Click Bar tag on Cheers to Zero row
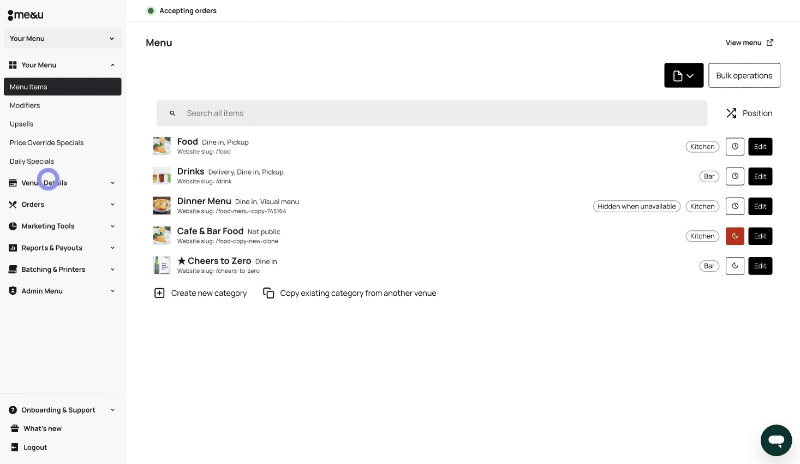The image size is (800, 464). tap(709, 266)
